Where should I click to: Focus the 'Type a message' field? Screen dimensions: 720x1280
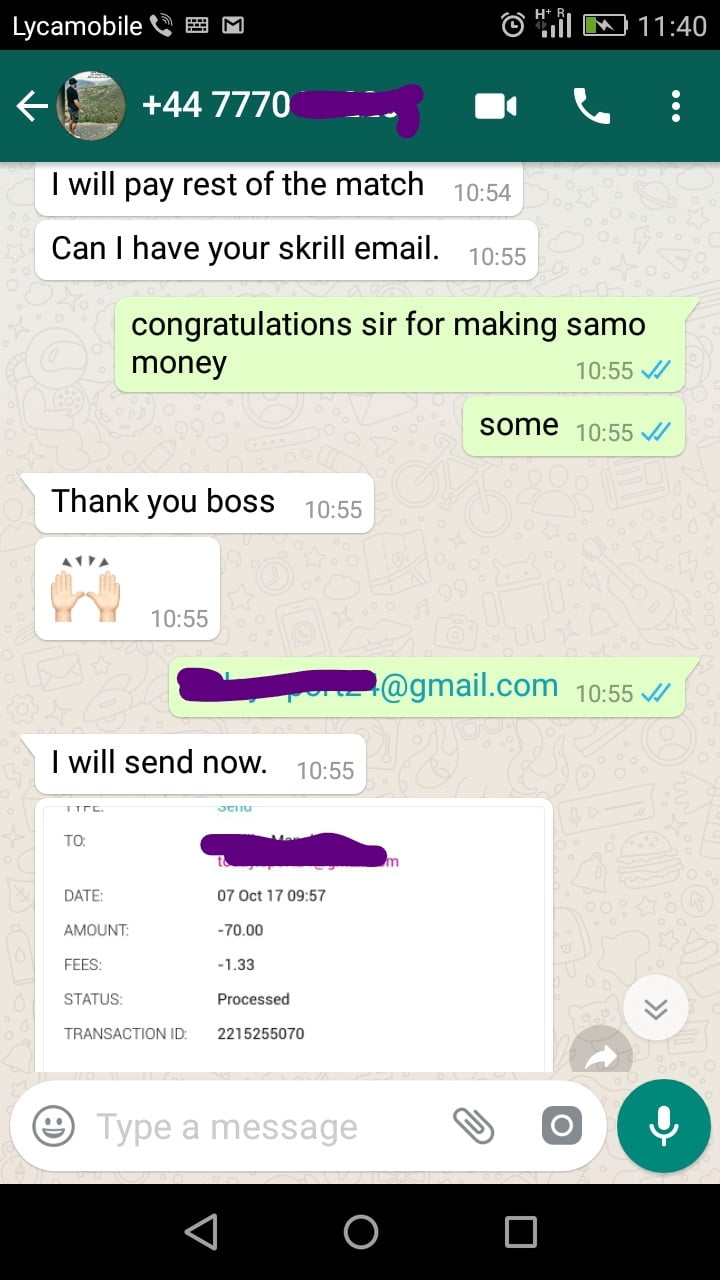260,1127
